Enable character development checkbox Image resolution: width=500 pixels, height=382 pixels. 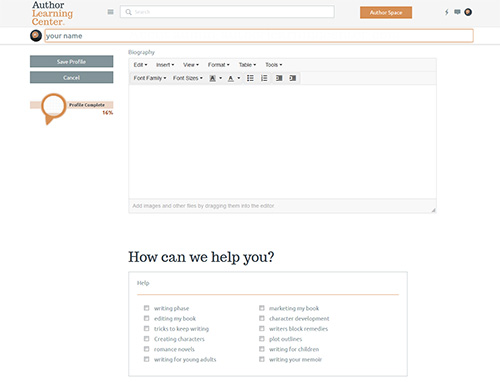[x=262, y=318]
